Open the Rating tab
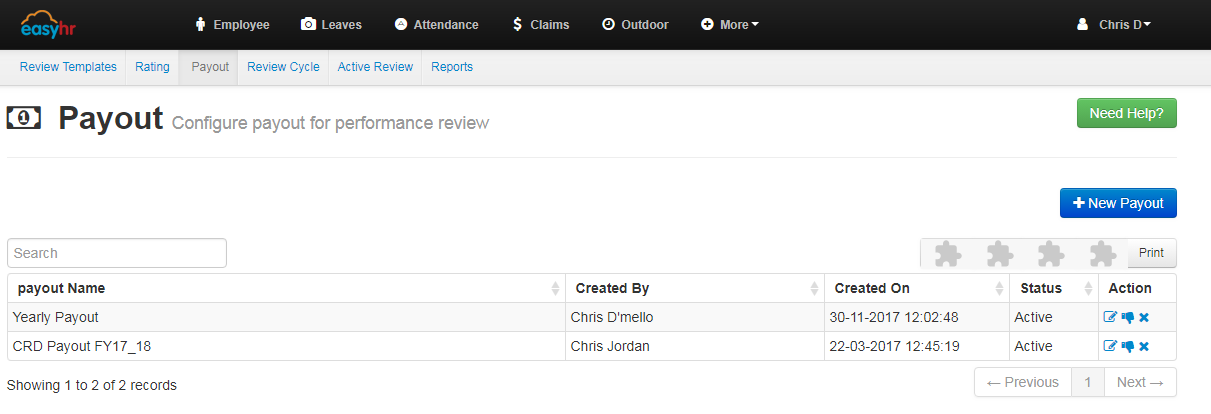This screenshot has width=1211, height=414. 152,67
